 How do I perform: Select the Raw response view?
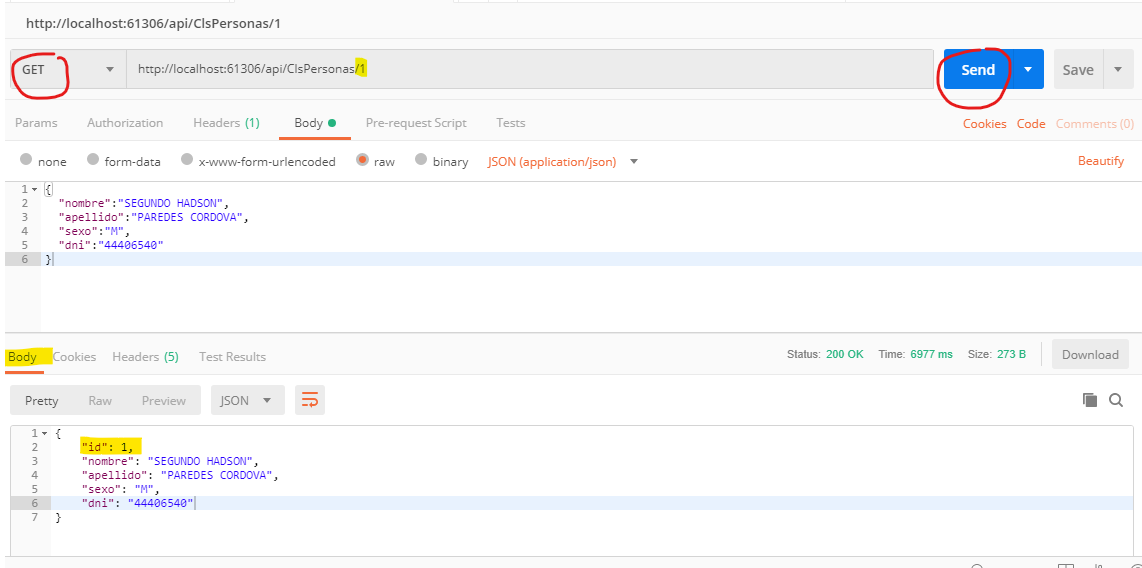[100, 401]
